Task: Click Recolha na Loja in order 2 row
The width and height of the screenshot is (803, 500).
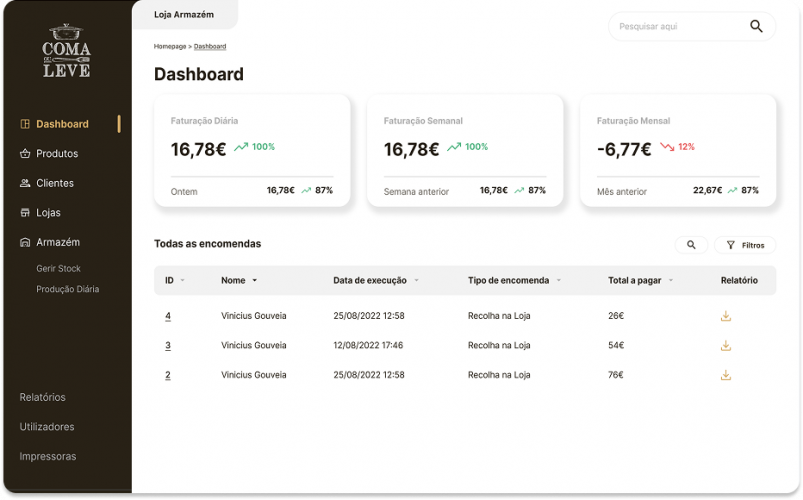Action: [499, 376]
